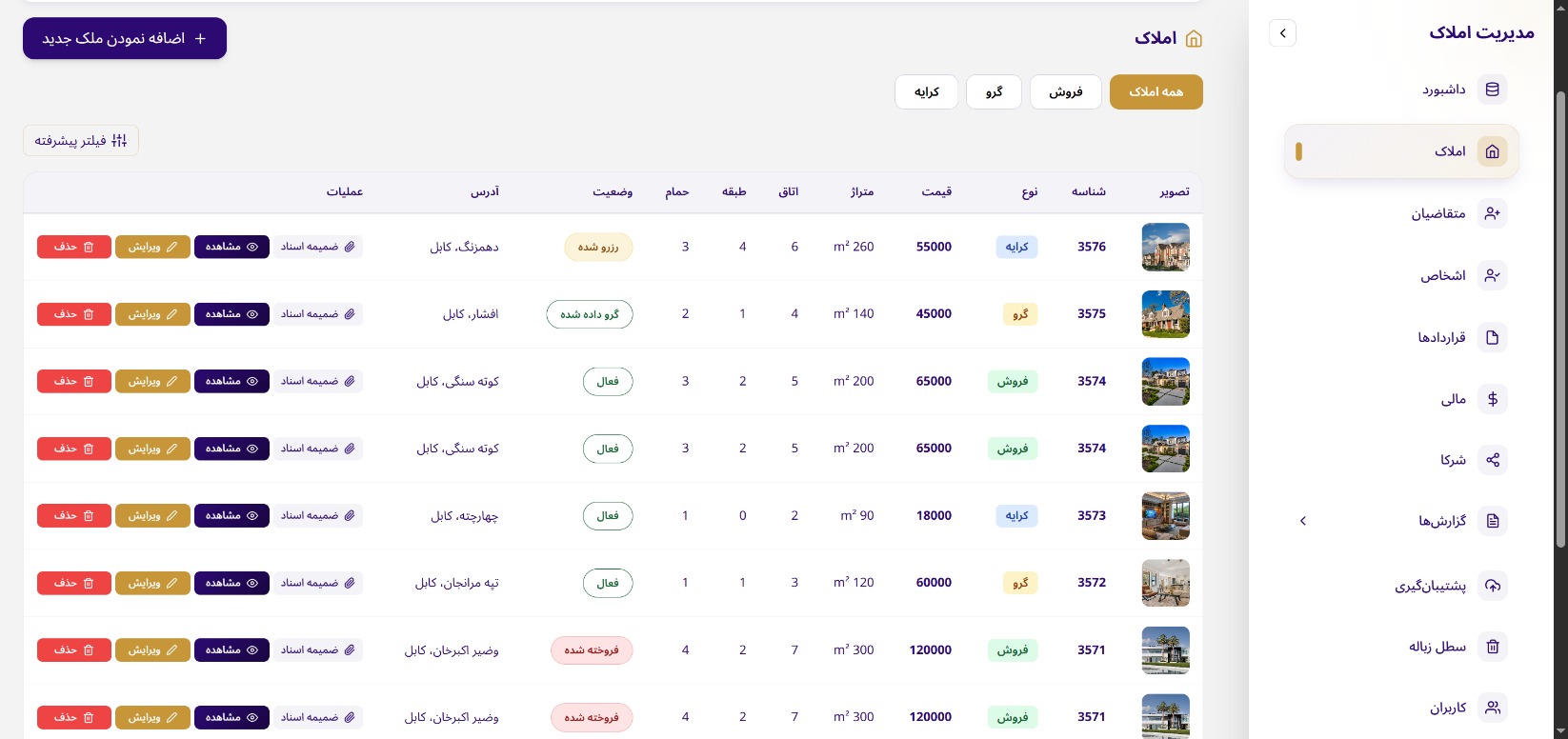This screenshot has width=1568, height=739.
Task: Edit property 3575 with ویرایش
Action: point(152,314)
